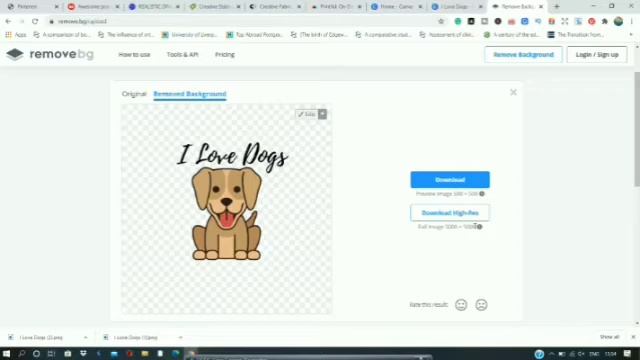This screenshot has width=640, height=360.
Task: Open The Transition from bookmark
Action: point(576,35)
